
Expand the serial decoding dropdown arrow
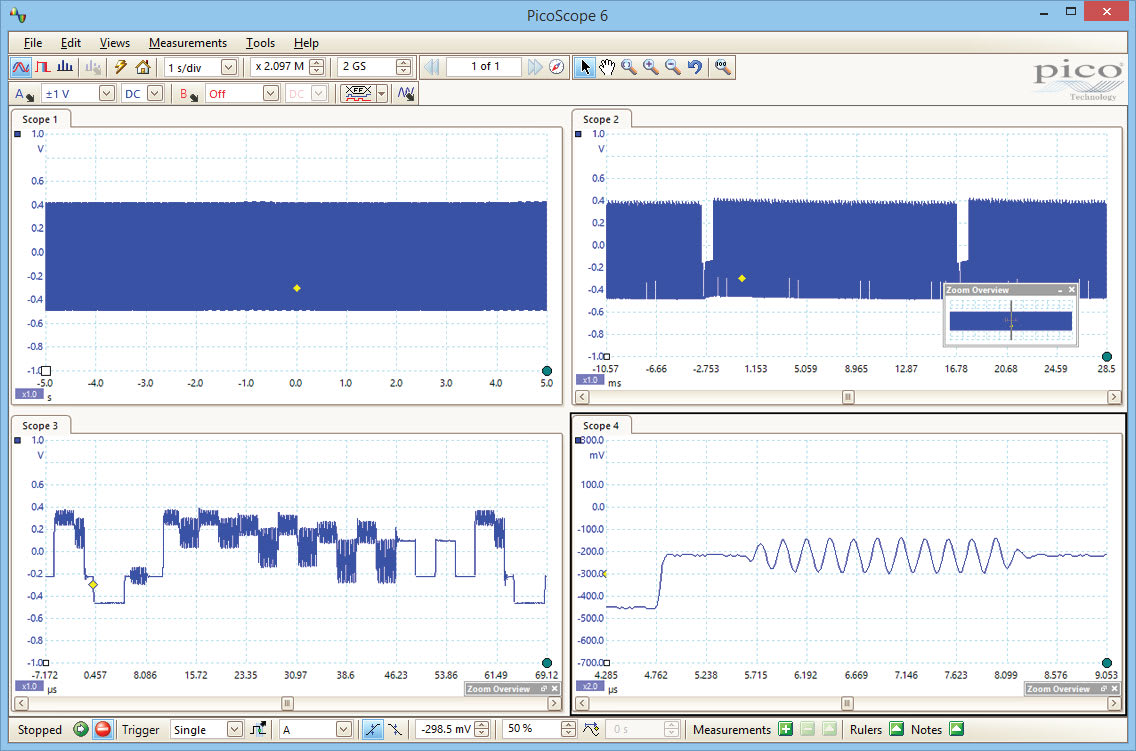(x=382, y=93)
